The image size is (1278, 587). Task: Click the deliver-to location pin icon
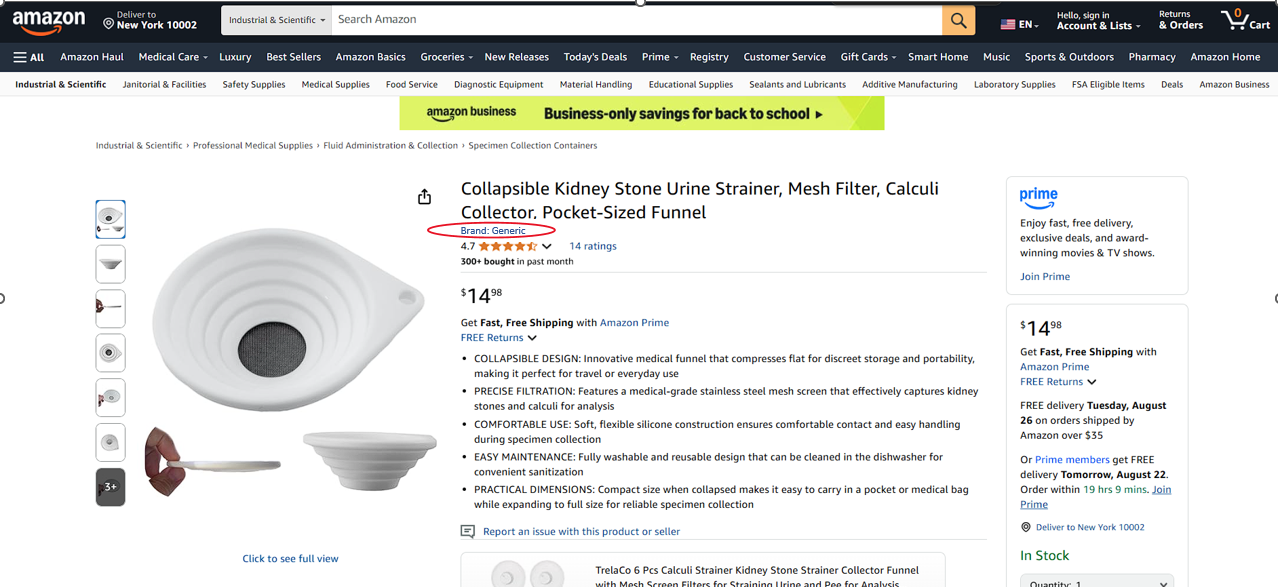pos(108,22)
